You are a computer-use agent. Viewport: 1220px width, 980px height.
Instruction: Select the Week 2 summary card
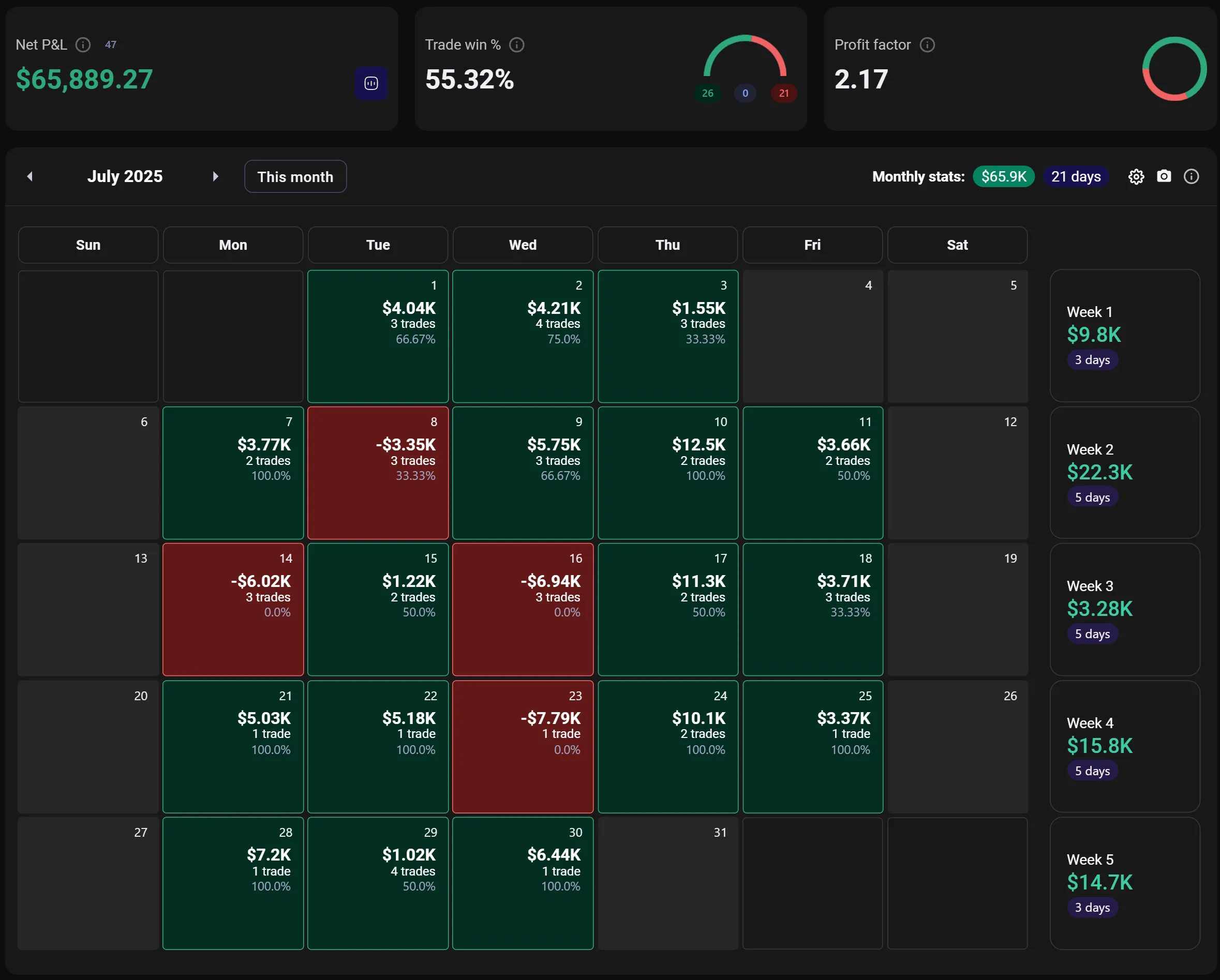pyautogui.click(x=1124, y=472)
